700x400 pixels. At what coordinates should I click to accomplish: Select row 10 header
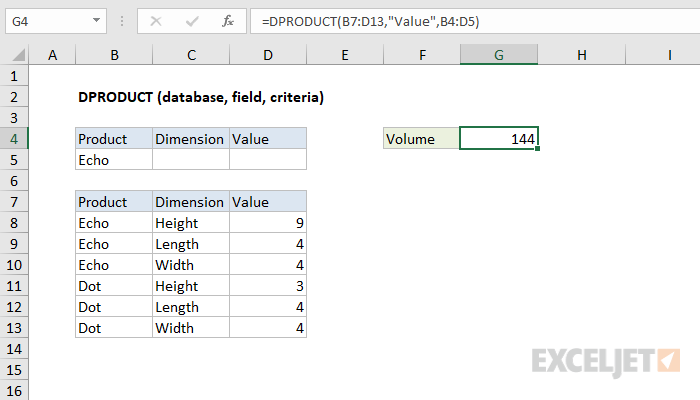pos(14,265)
